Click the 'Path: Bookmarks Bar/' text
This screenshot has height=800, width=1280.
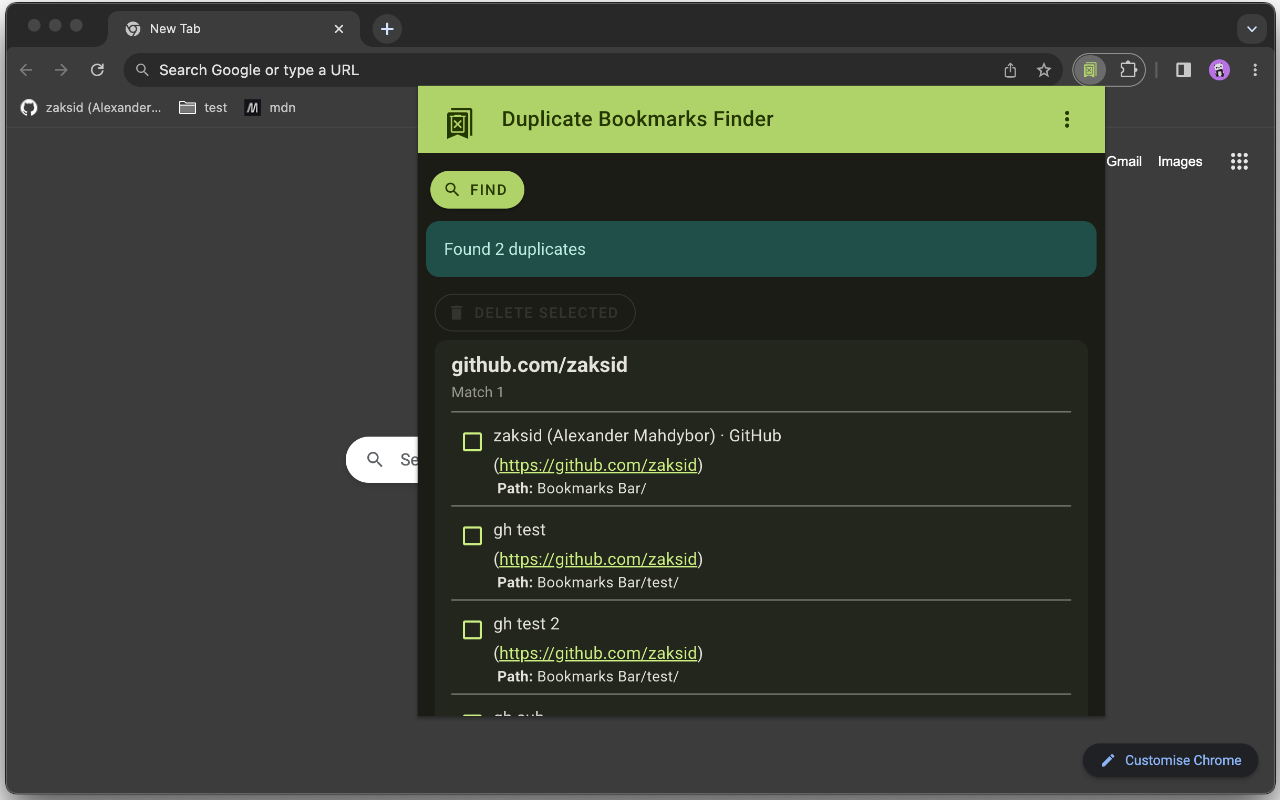[572, 489]
